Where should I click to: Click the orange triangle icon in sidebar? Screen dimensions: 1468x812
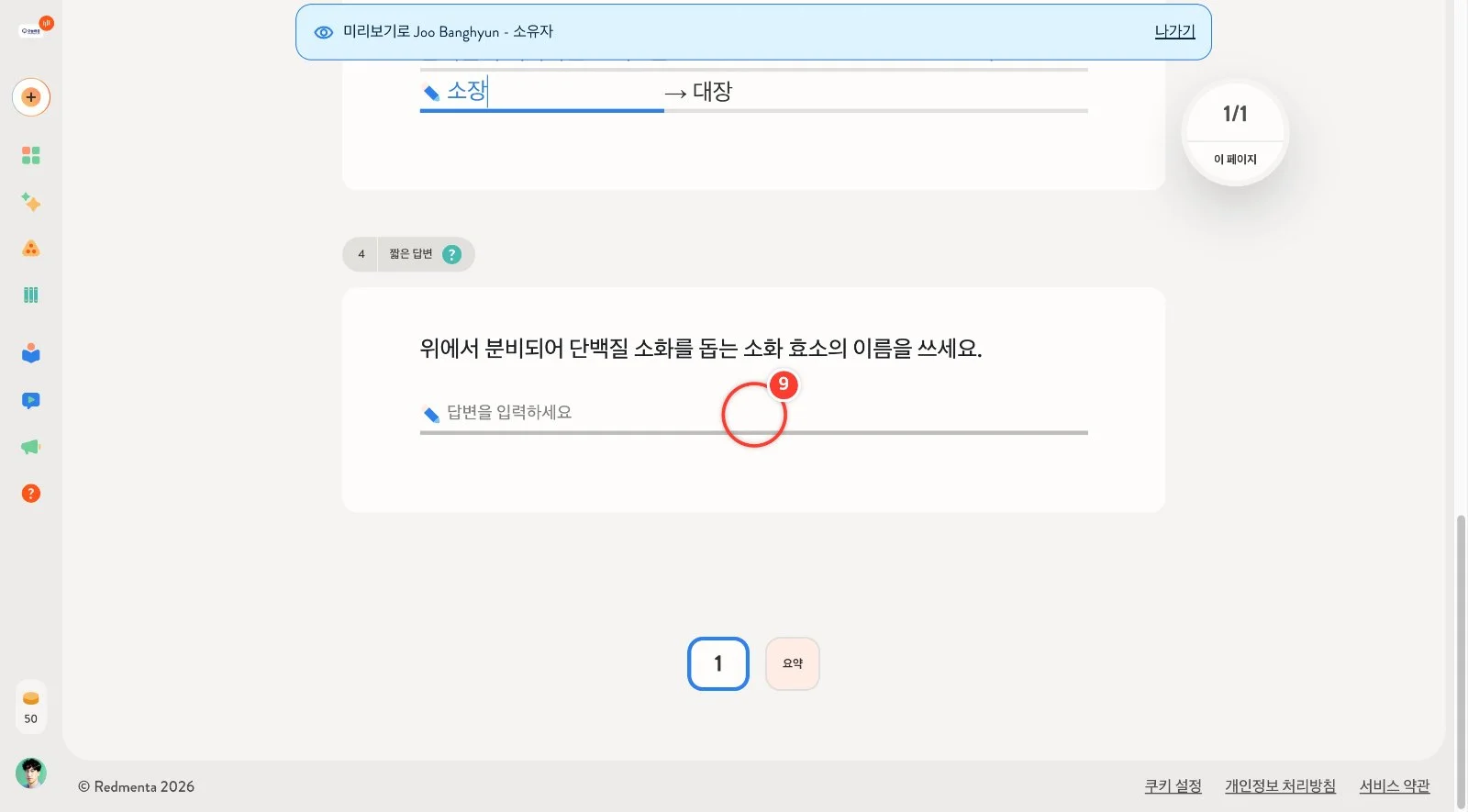click(31, 249)
